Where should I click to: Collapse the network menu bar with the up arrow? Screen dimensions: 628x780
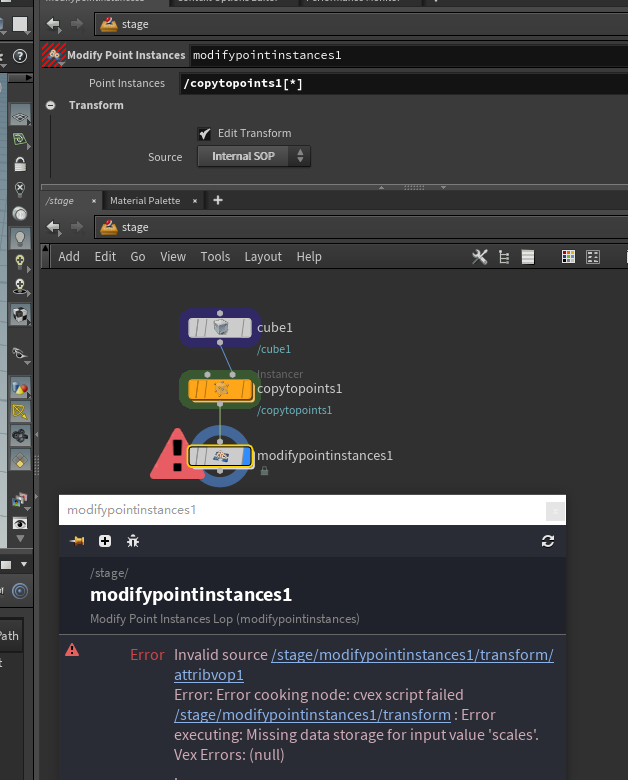coord(45,248)
